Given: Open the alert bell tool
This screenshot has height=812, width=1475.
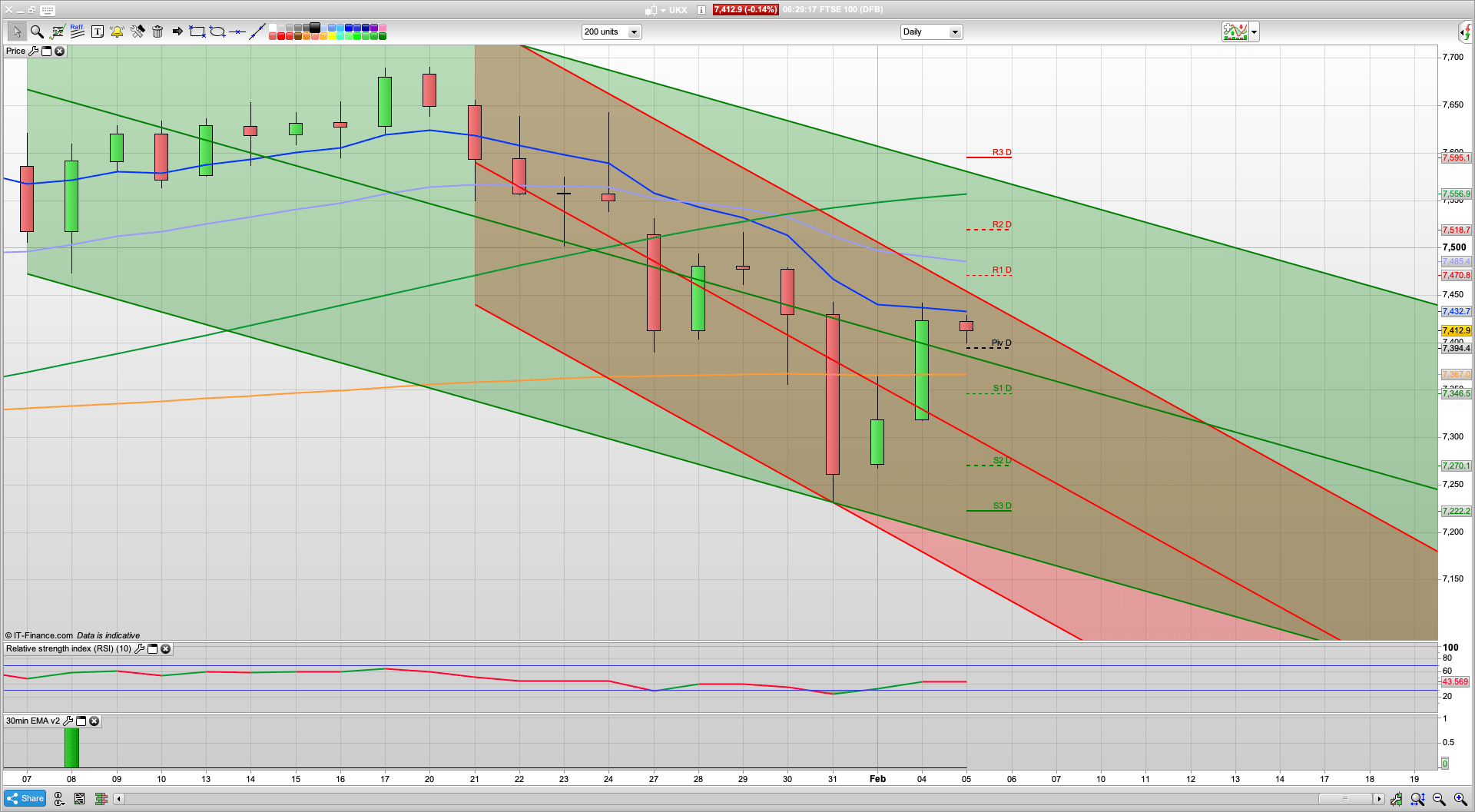Looking at the screenshot, I should click(x=117, y=31).
